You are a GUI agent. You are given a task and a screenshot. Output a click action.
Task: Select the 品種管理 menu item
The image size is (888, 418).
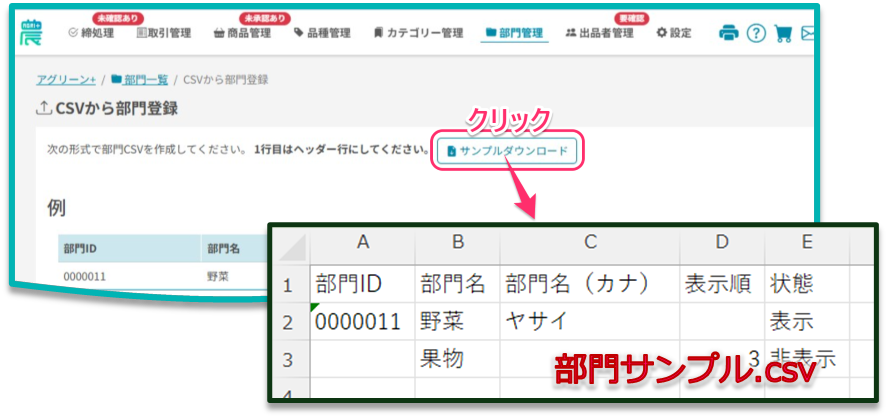pyautogui.click(x=322, y=33)
